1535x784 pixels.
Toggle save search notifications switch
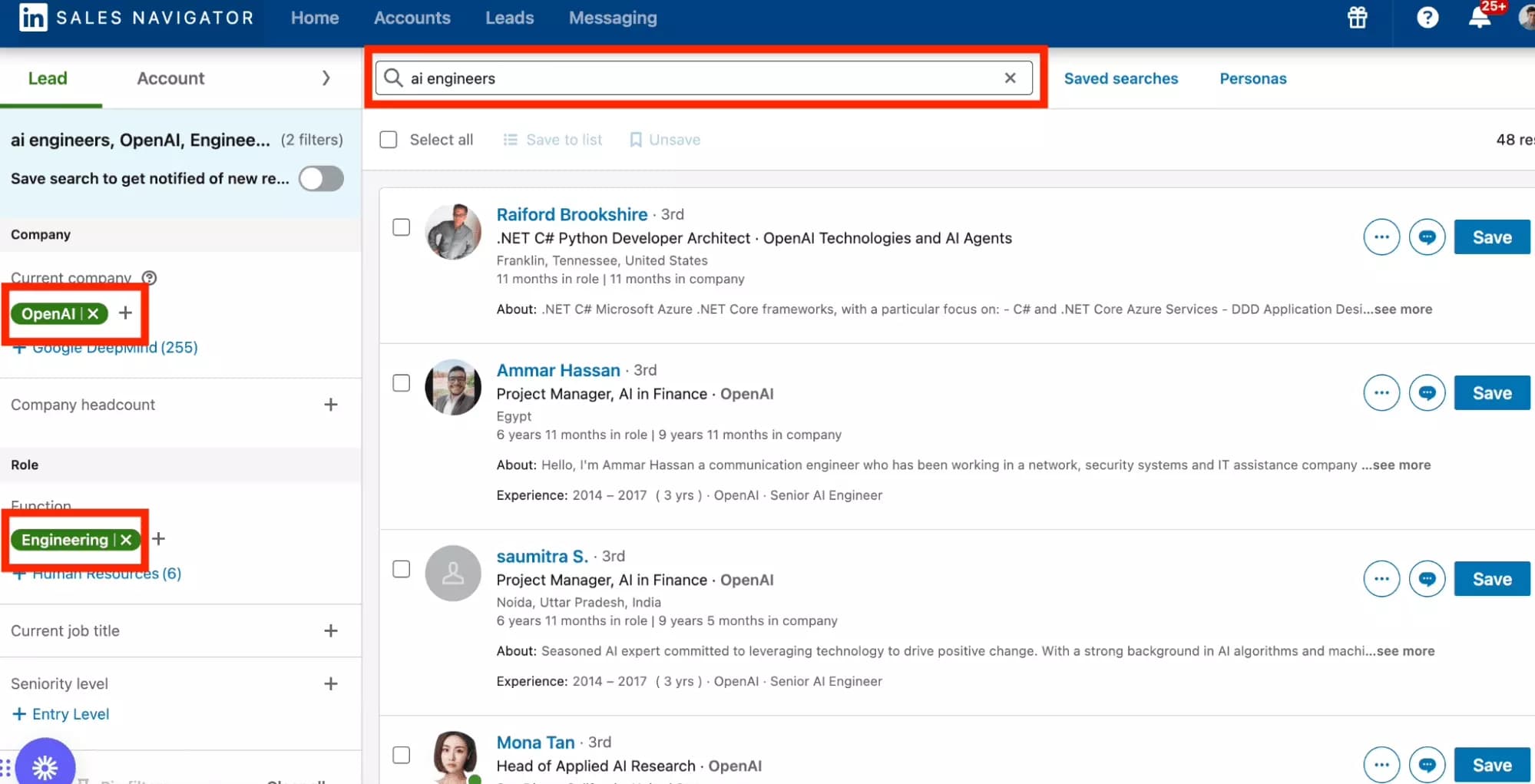[321, 179]
